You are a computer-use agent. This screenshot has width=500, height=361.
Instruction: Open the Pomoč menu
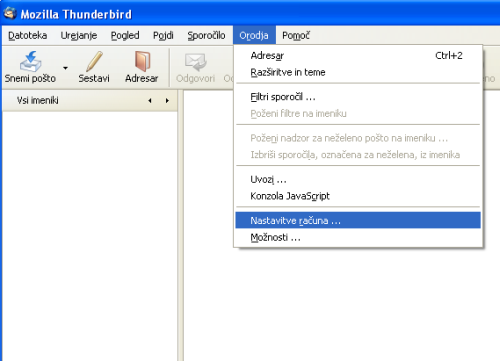coord(296,35)
